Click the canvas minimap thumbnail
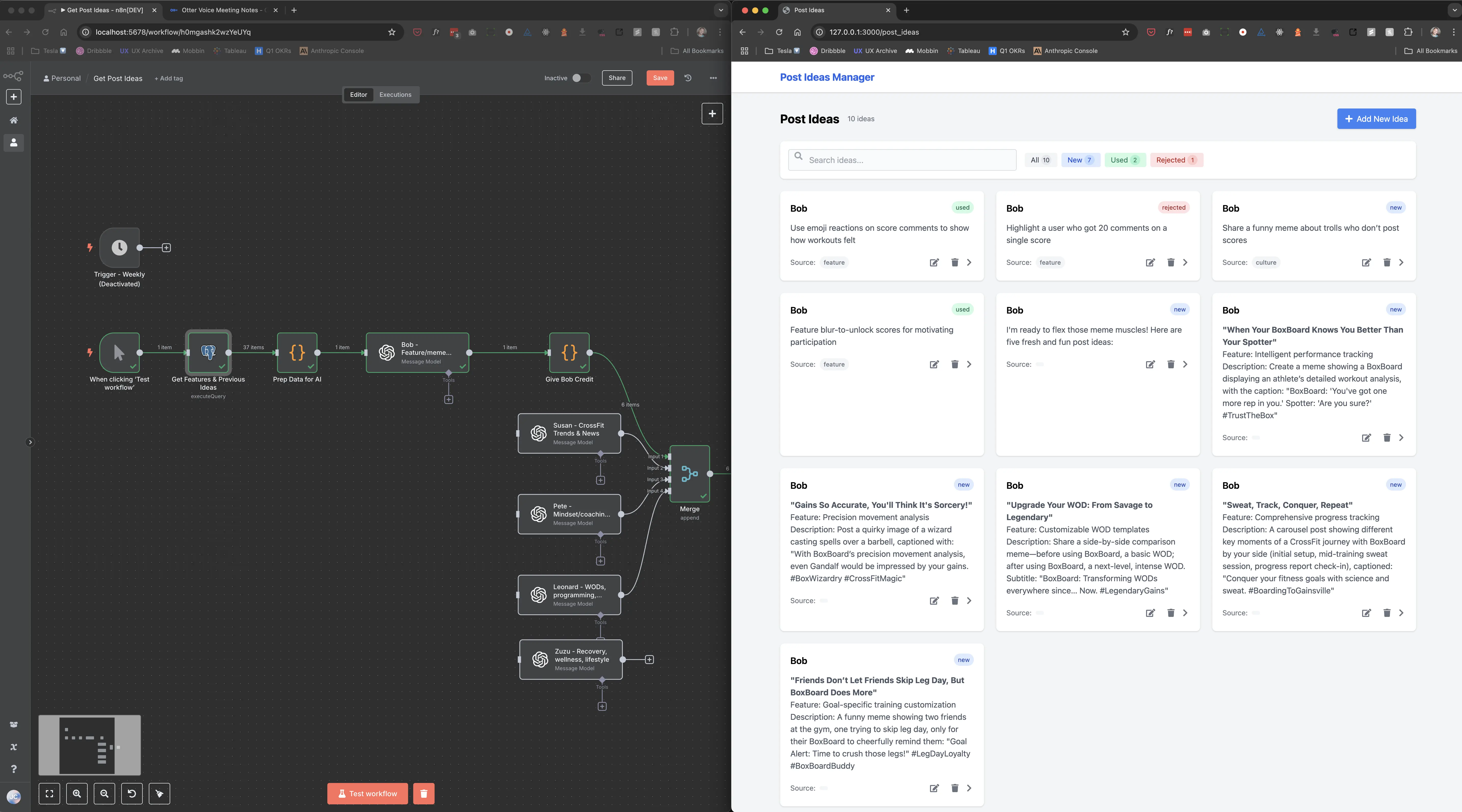The height and width of the screenshot is (812, 1462). (90, 745)
